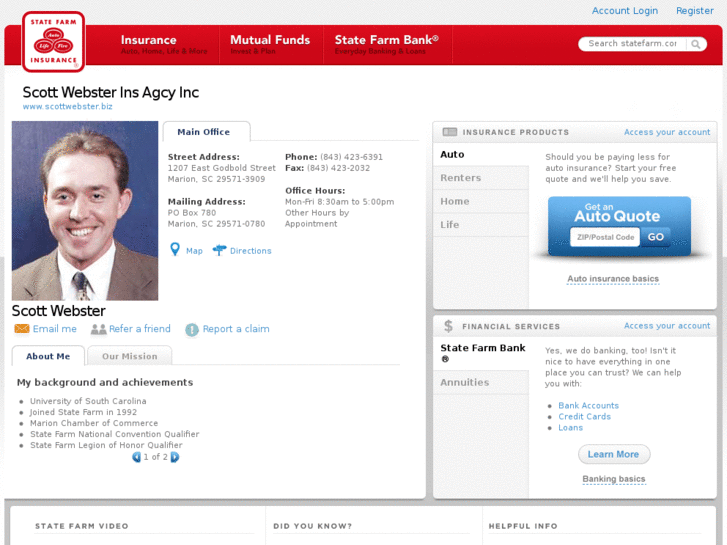The width and height of the screenshot is (727, 545).
Task: Click 'State Farm Legion of Honor Qualifier' item
Action: click(106, 445)
